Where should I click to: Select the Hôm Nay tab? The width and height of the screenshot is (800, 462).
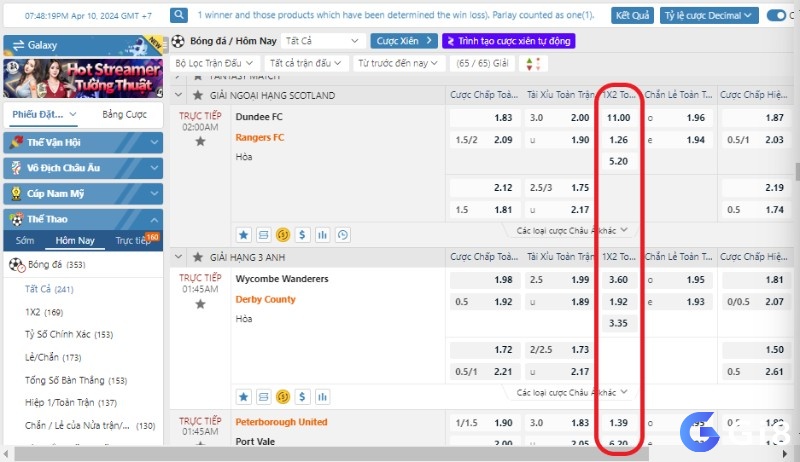point(75,241)
